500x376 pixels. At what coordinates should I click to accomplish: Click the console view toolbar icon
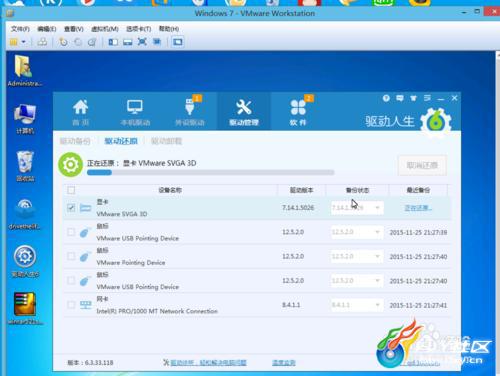tap(177, 42)
